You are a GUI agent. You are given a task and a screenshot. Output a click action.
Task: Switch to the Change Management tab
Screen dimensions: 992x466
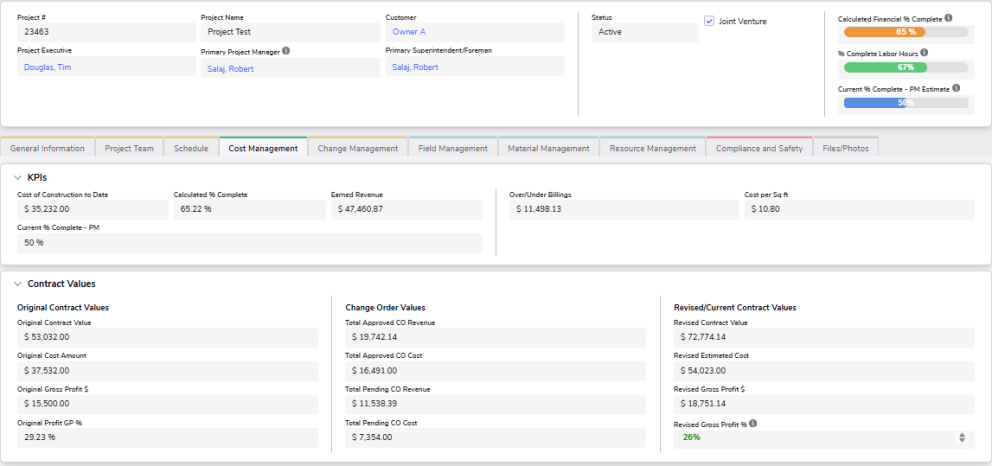click(x=357, y=149)
